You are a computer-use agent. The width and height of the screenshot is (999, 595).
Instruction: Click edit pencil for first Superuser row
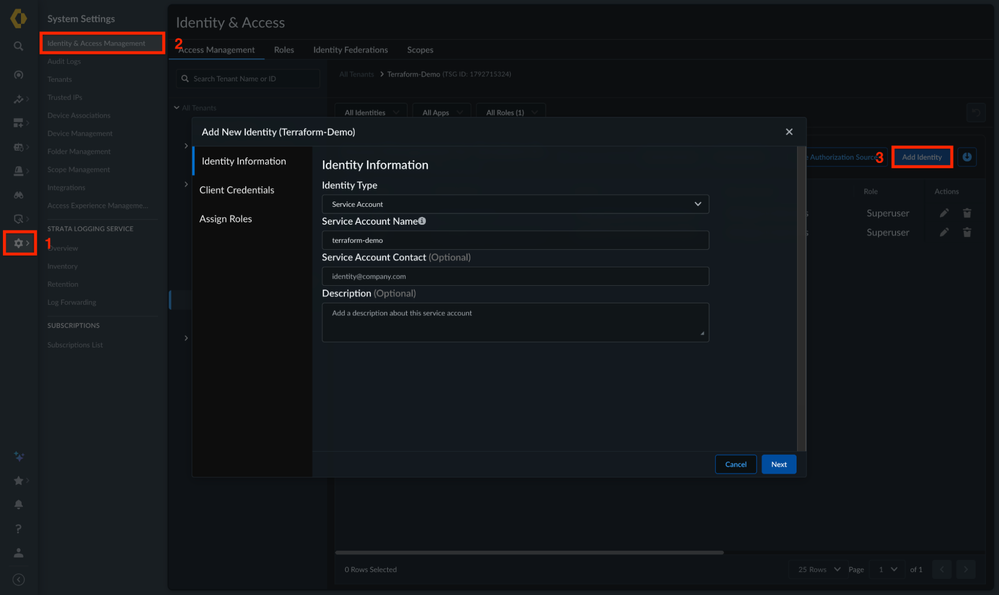944,213
